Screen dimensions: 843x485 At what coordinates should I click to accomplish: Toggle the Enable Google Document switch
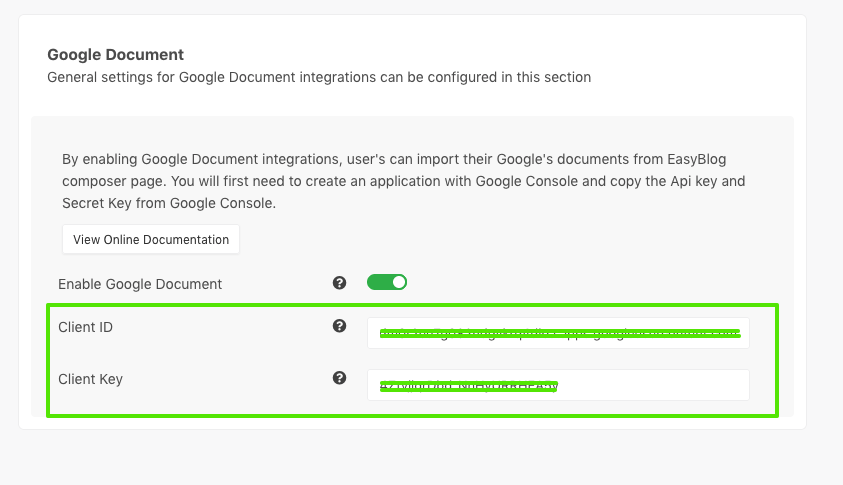pyautogui.click(x=387, y=282)
